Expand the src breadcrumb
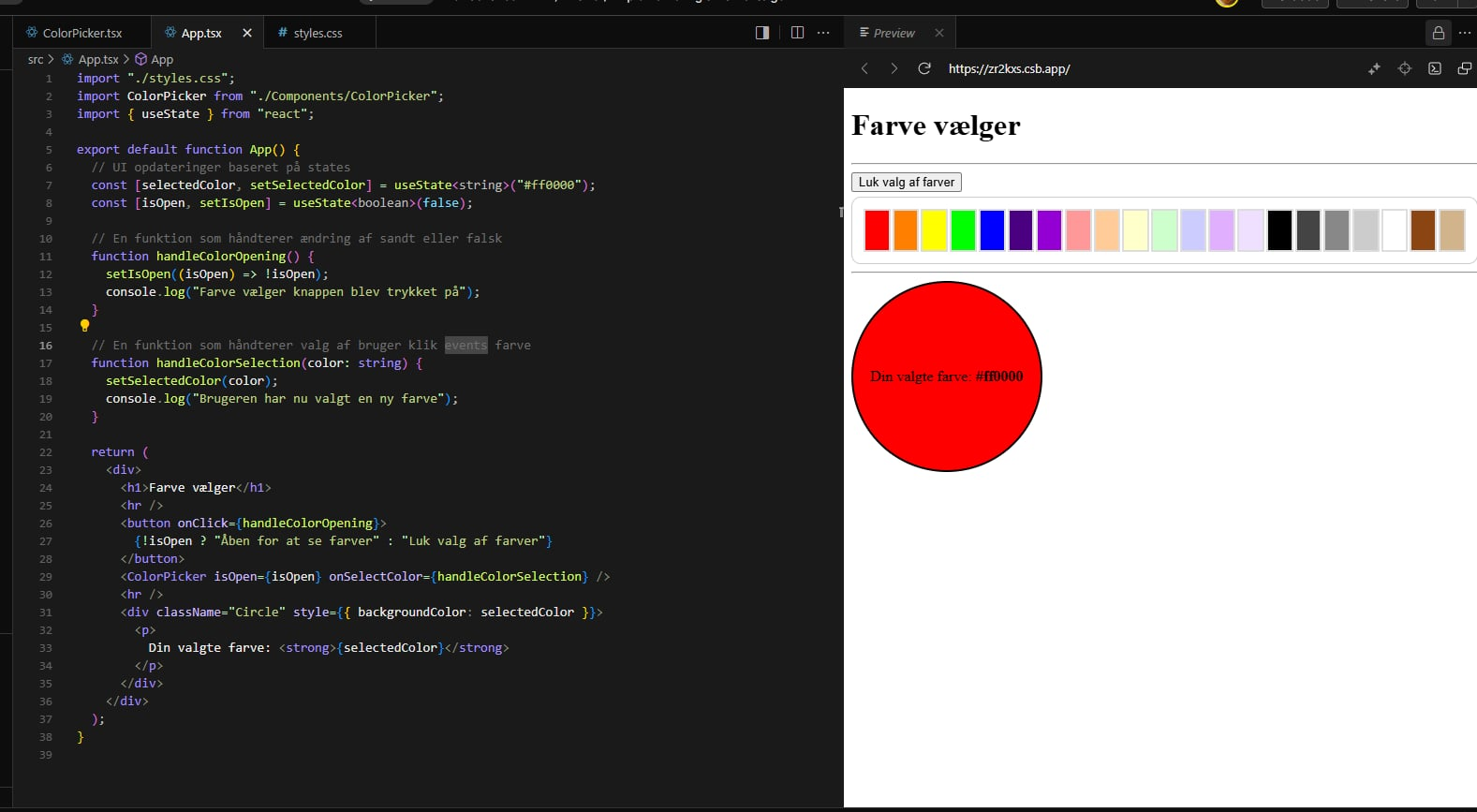 [36, 59]
